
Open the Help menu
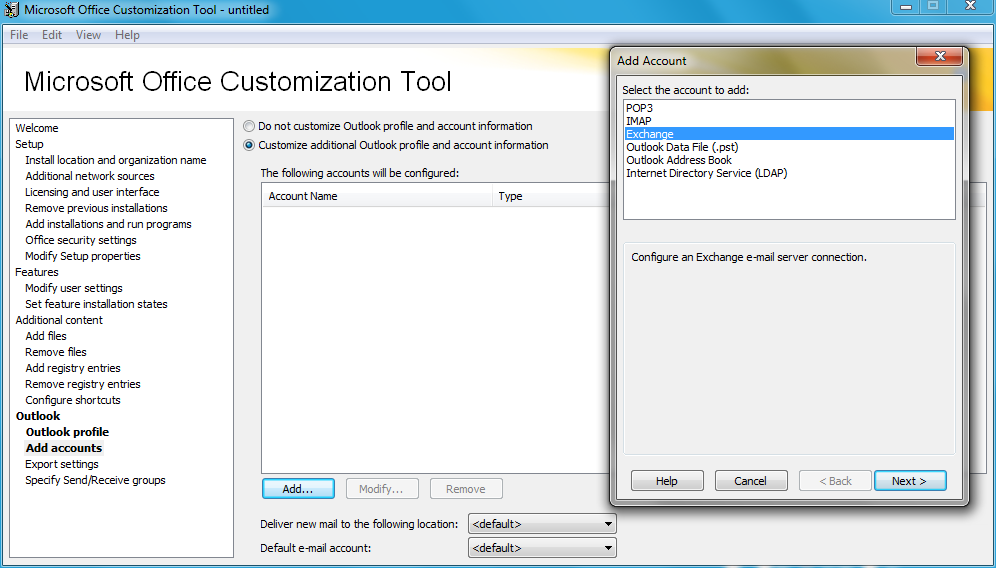click(x=127, y=35)
